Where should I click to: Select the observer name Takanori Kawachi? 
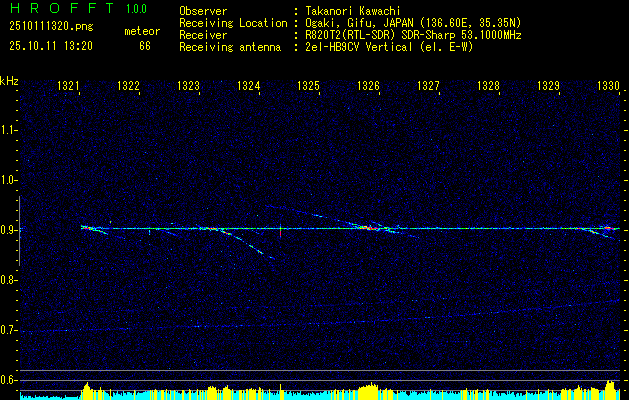point(354,11)
